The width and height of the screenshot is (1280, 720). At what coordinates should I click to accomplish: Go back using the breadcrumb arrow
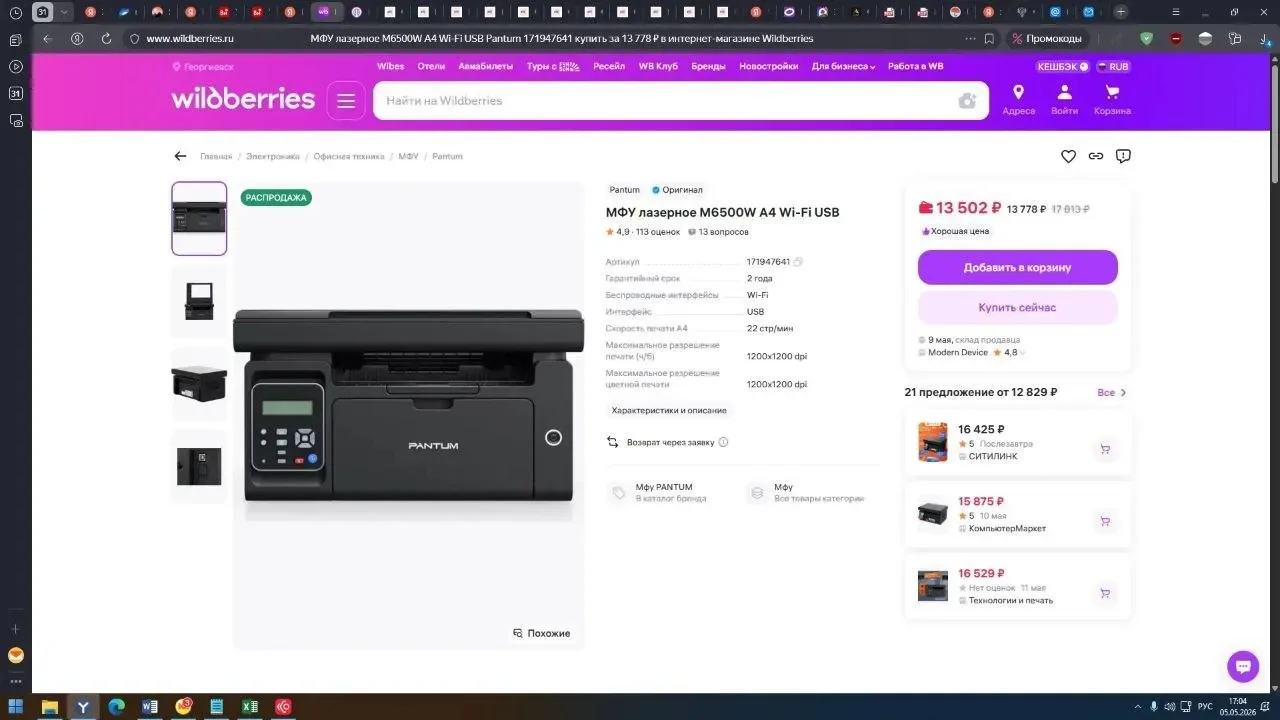[180, 156]
